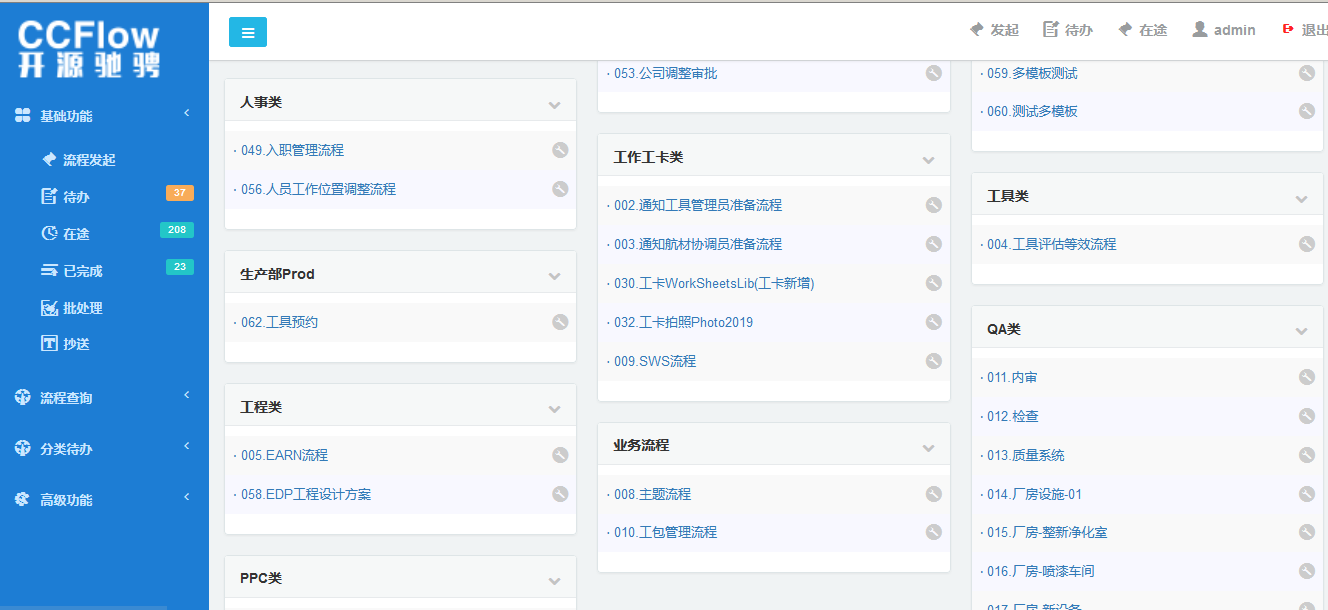The width and height of the screenshot is (1328, 610).
Task: Open the 008.主题流程 link
Action: pos(652,494)
